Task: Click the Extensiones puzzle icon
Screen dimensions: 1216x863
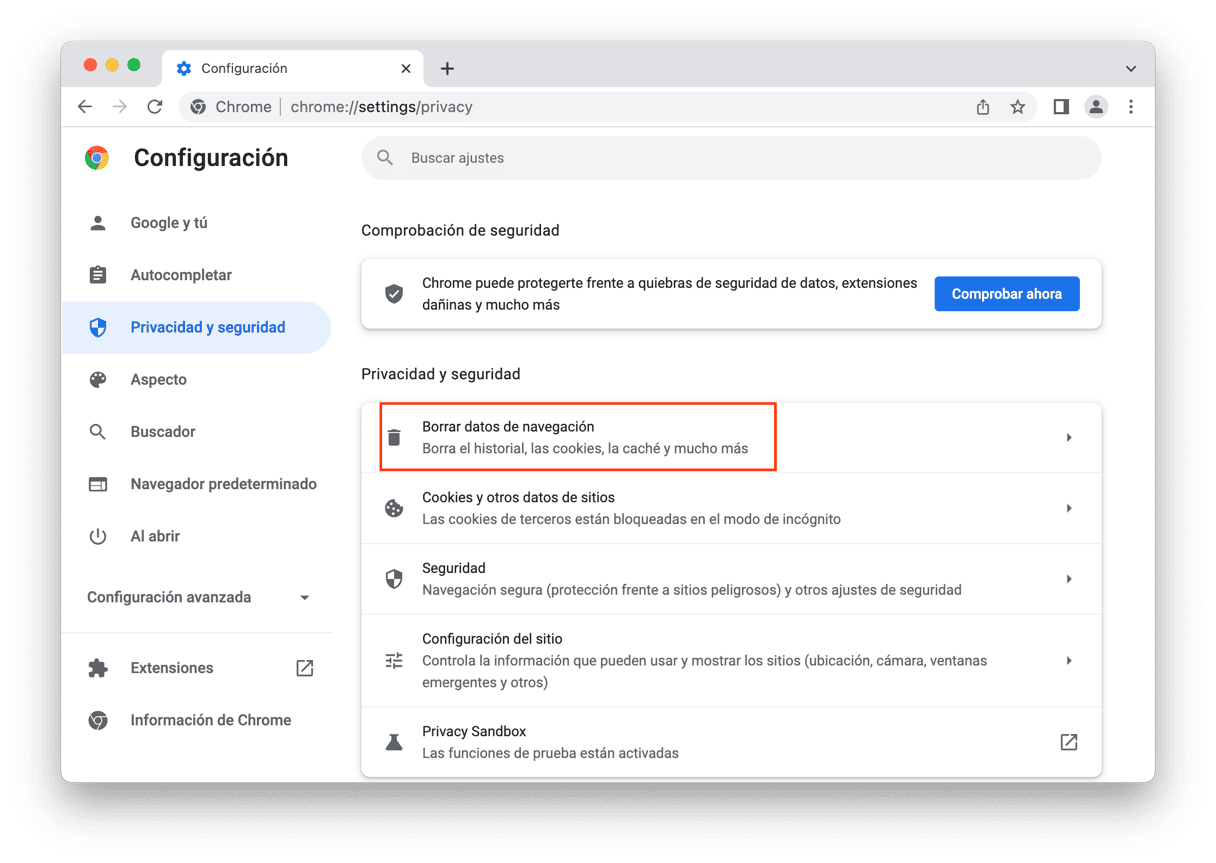Action: 98,668
